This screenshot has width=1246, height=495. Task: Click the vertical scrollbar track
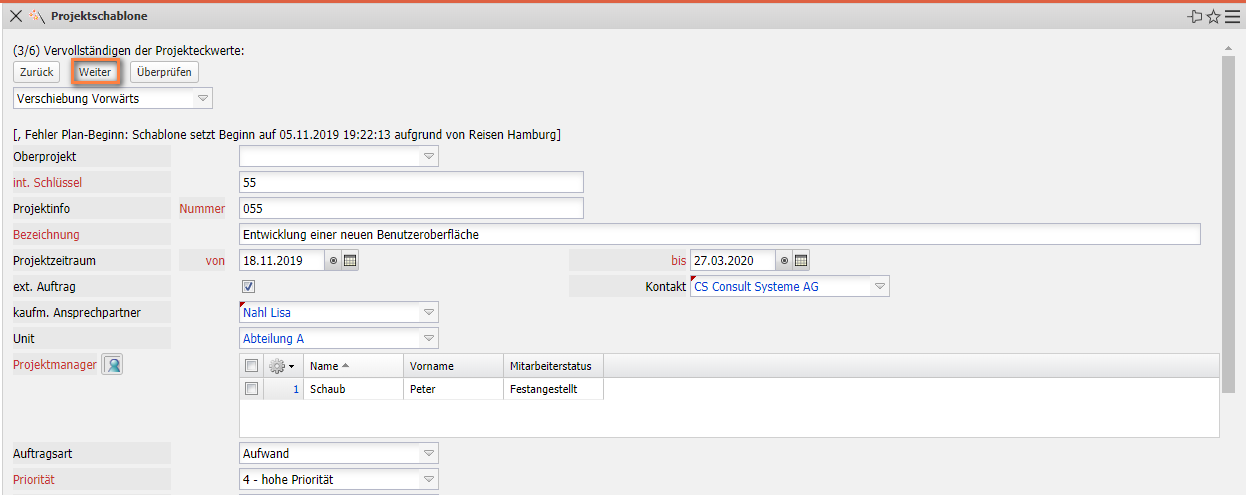[1228, 440]
